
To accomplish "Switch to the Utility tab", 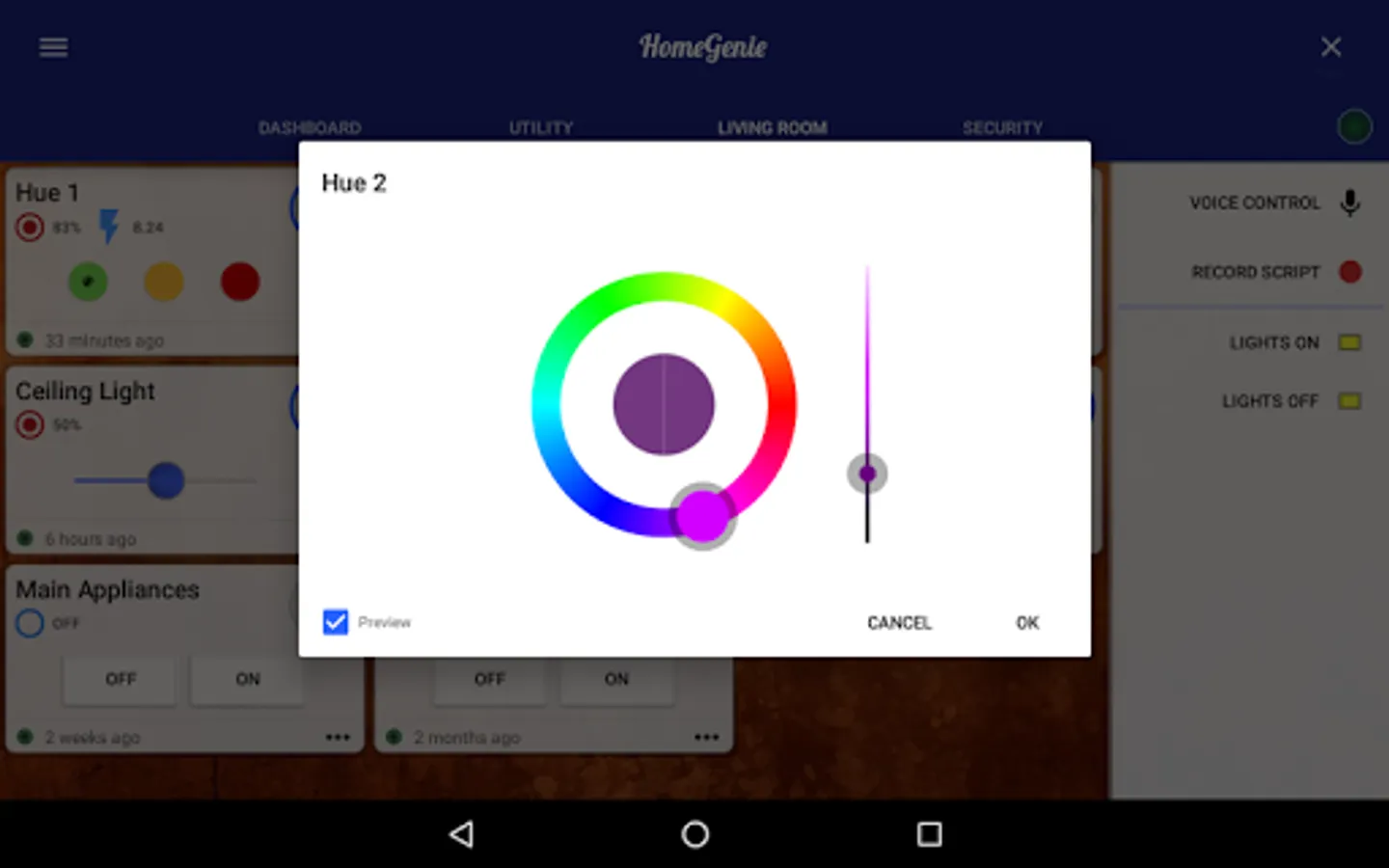I will click(x=541, y=127).
